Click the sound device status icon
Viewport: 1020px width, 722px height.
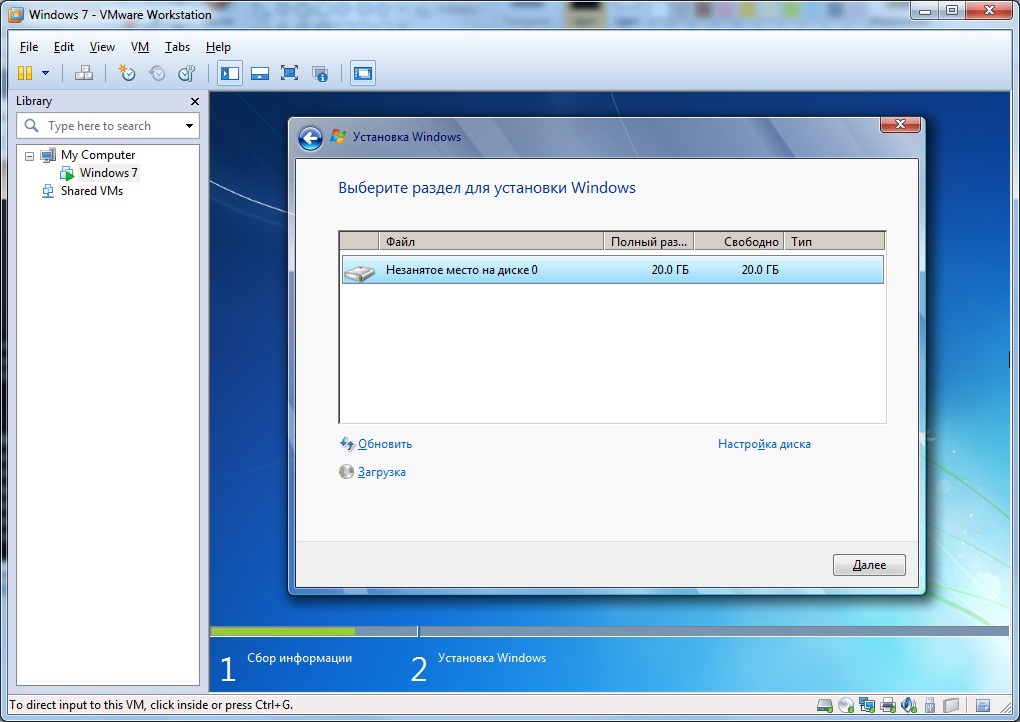pyautogui.click(x=908, y=706)
